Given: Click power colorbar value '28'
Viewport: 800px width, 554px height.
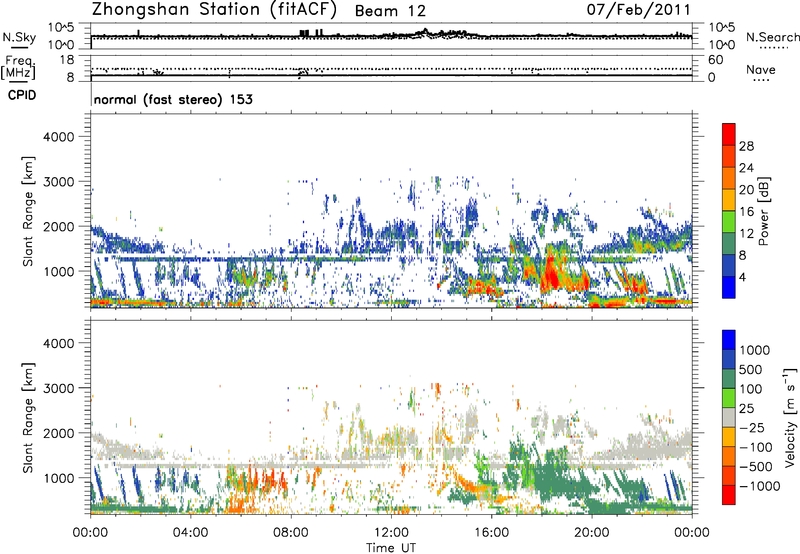Looking at the screenshot, I should tap(746, 146).
